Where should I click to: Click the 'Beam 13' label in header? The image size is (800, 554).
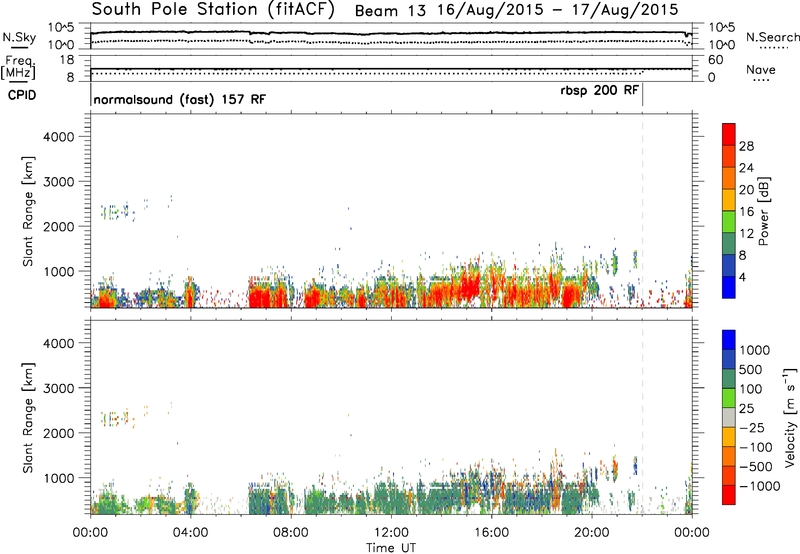click(x=390, y=11)
